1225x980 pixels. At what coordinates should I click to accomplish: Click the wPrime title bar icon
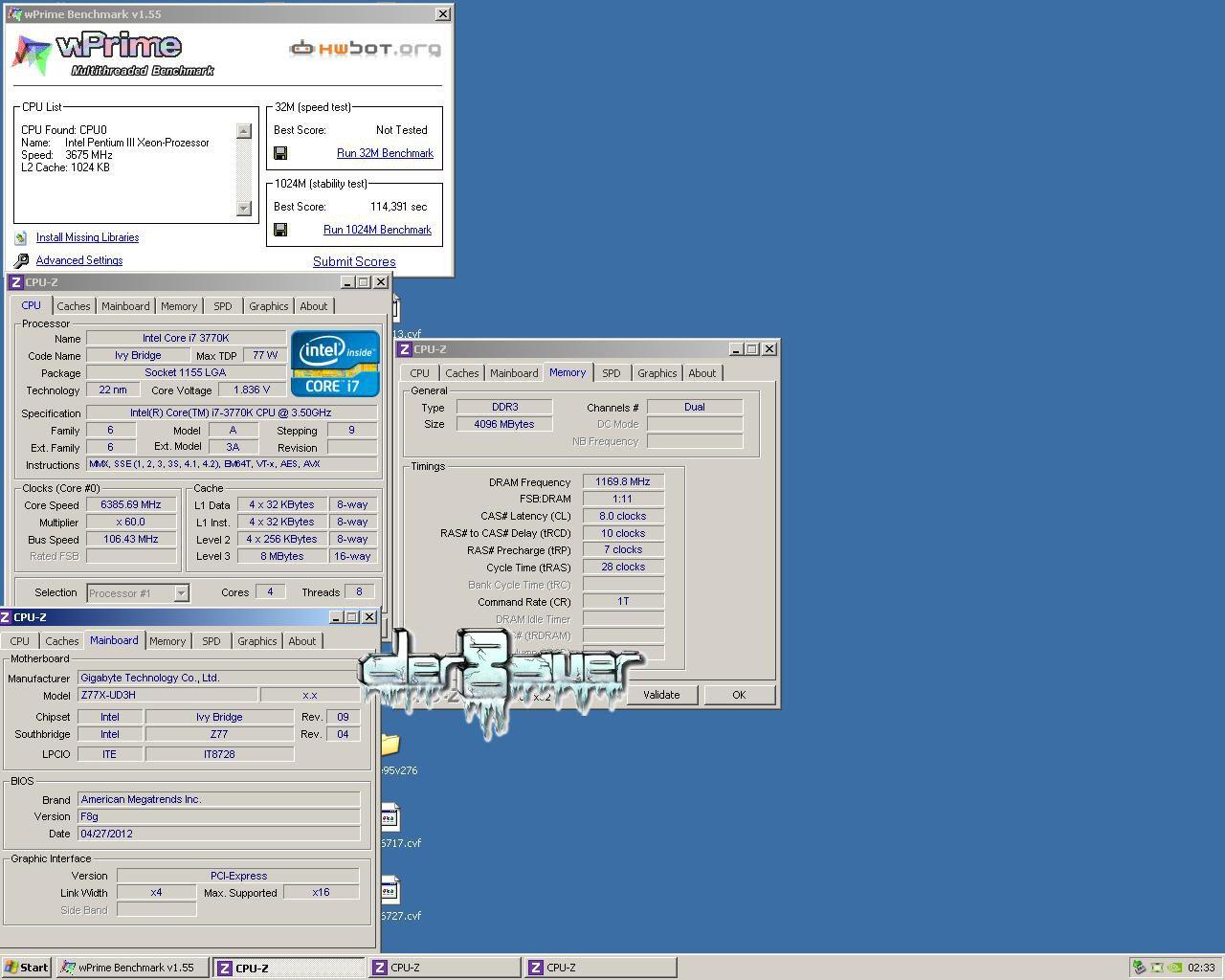[x=14, y=14]
